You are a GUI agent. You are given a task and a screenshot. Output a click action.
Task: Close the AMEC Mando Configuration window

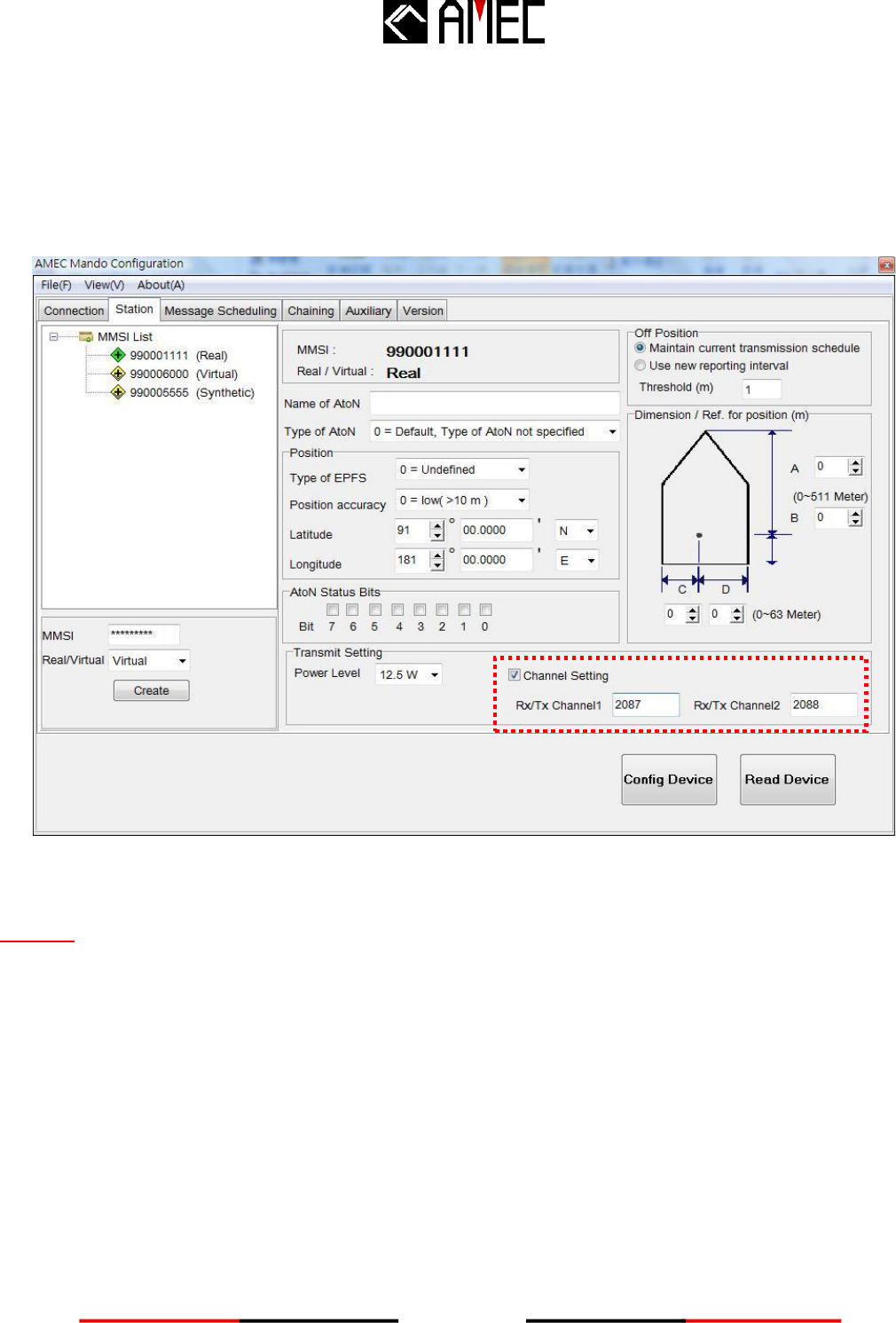coord(886,264)
